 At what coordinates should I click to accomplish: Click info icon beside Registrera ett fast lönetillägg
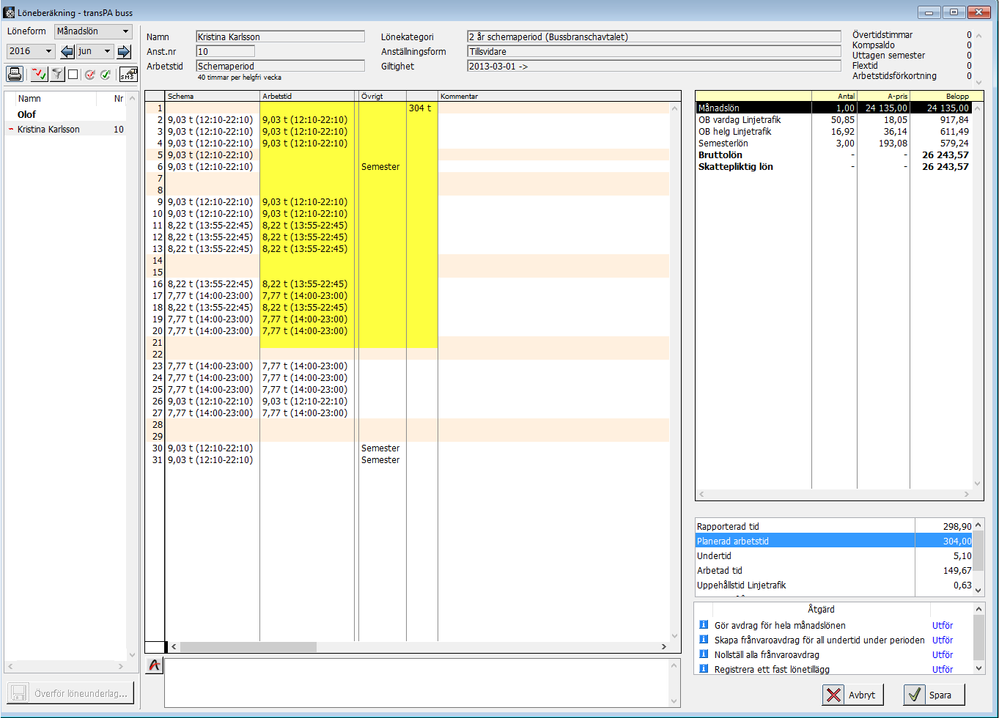(x=703, y=668)
